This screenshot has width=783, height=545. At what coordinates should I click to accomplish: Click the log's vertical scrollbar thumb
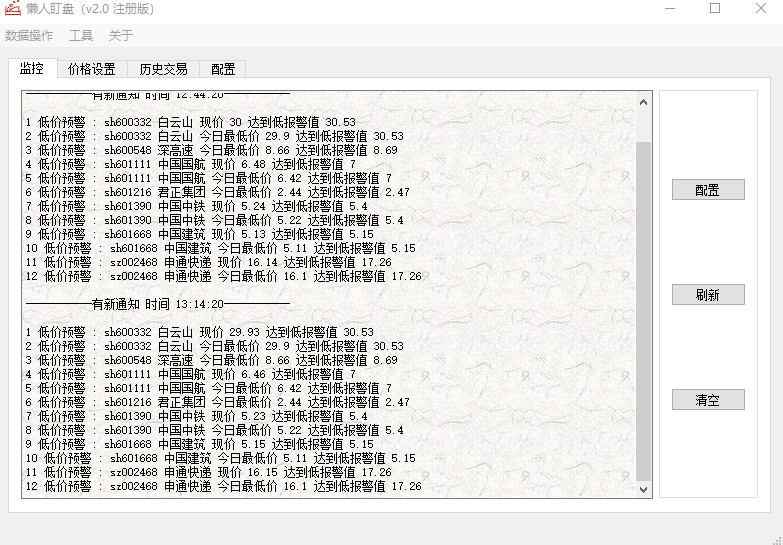(x=644, y=311)
